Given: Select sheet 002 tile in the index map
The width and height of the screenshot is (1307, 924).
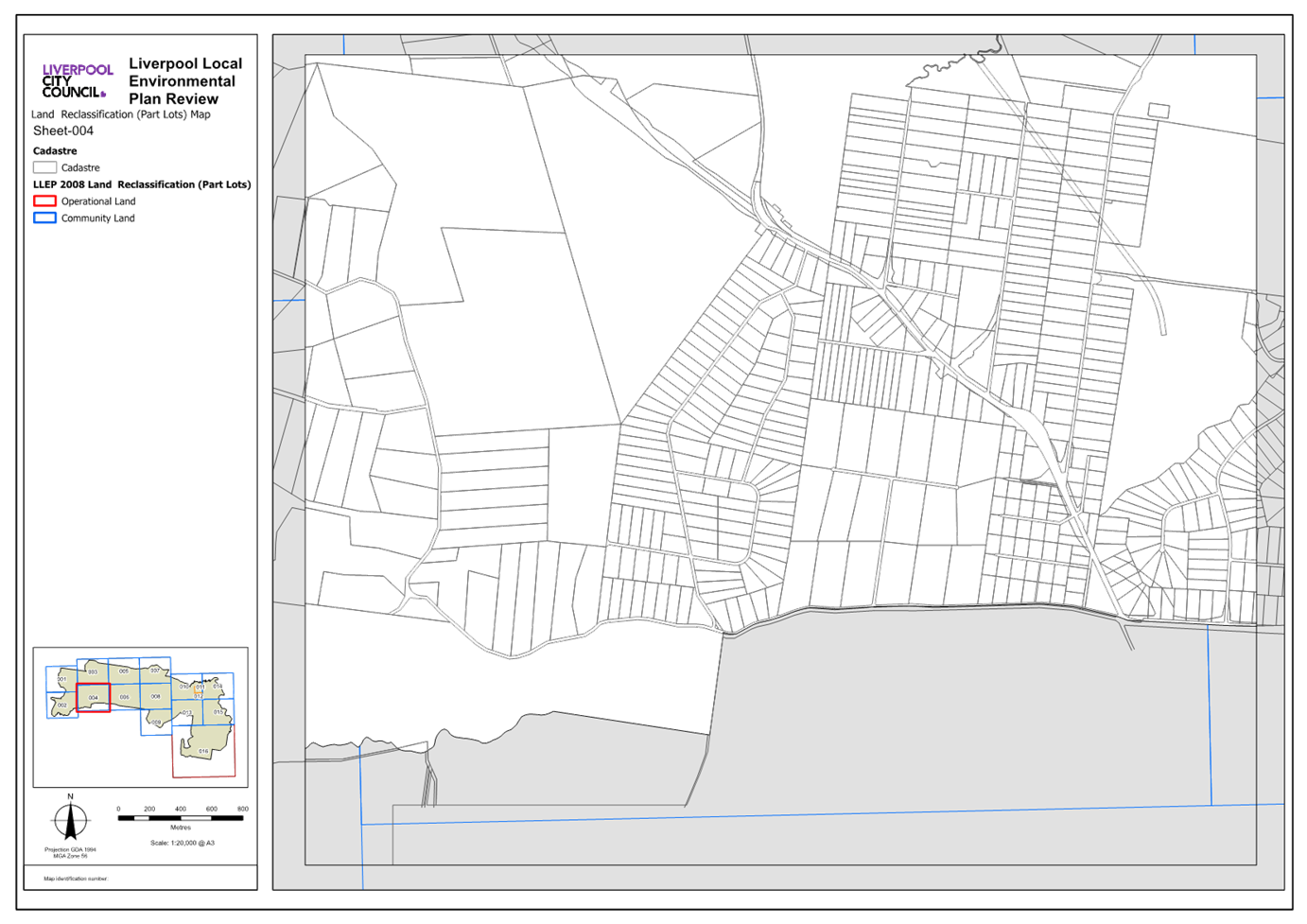Looking at the screenshot, I should coord(62,706).
